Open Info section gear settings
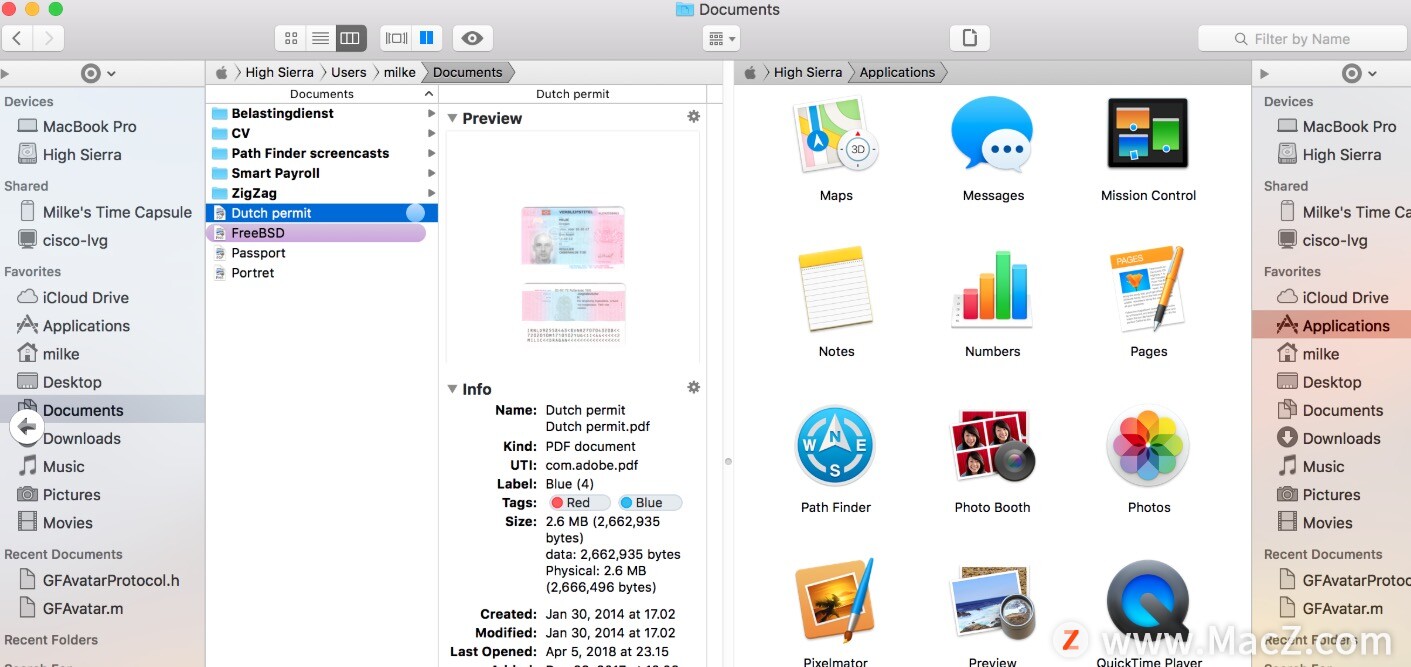Image resolution: width=1411 pixels, height=667 pixels. point(694,388)
